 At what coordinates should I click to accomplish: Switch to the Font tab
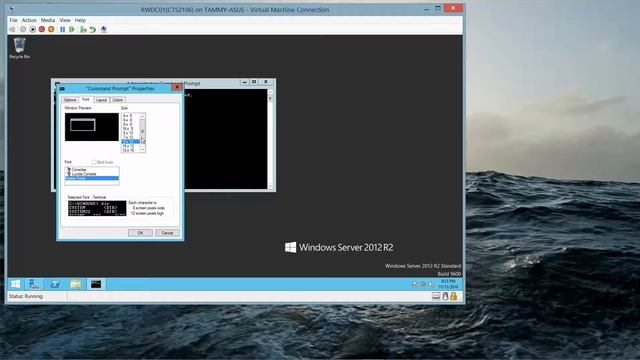(x=86, y=99)
